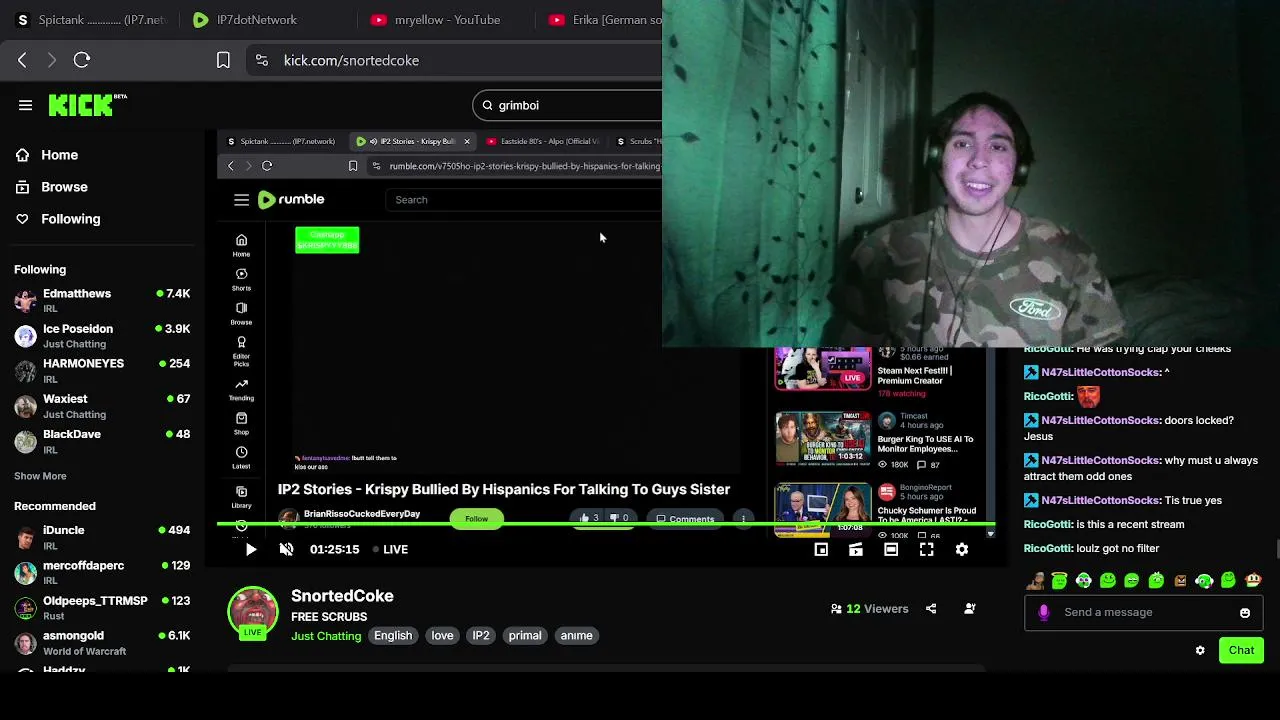Open the emoji picker in chat
The width and height of the screenshot is (1280, 720).
pos(1245,613)
